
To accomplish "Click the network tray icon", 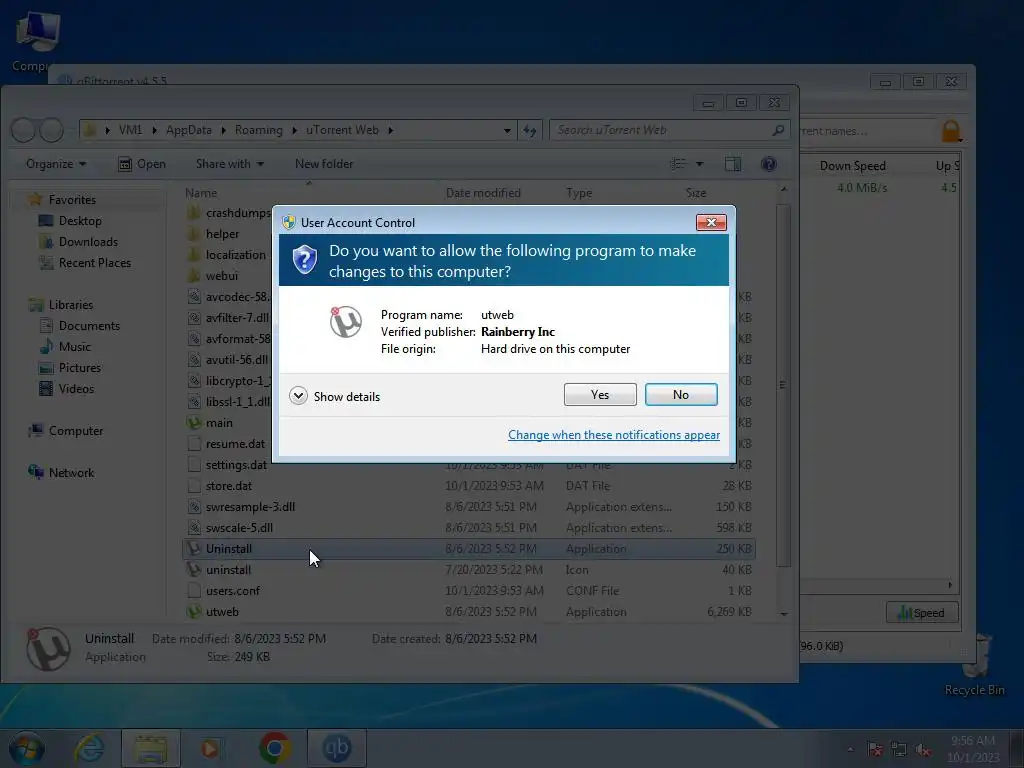I will coord(899,749).
